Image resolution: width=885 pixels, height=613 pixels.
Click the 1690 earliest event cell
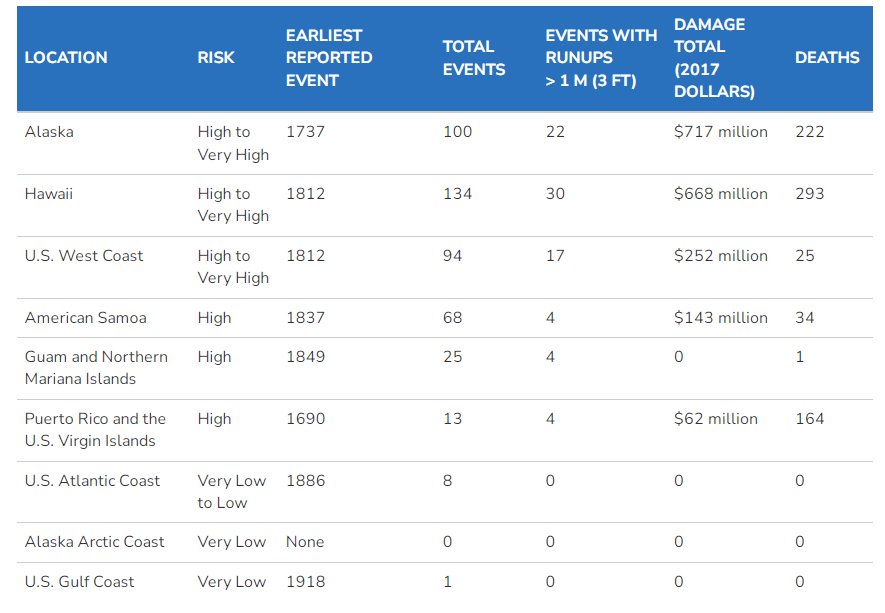(305, 419)
